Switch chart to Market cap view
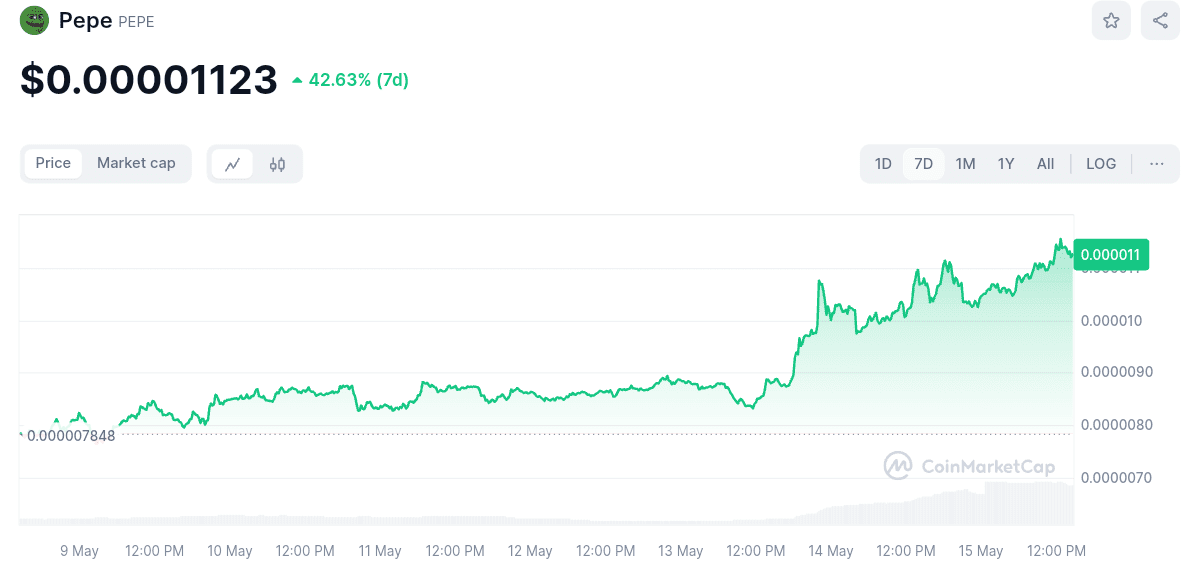Screen dimensions: 1185x579 point(136,163)
